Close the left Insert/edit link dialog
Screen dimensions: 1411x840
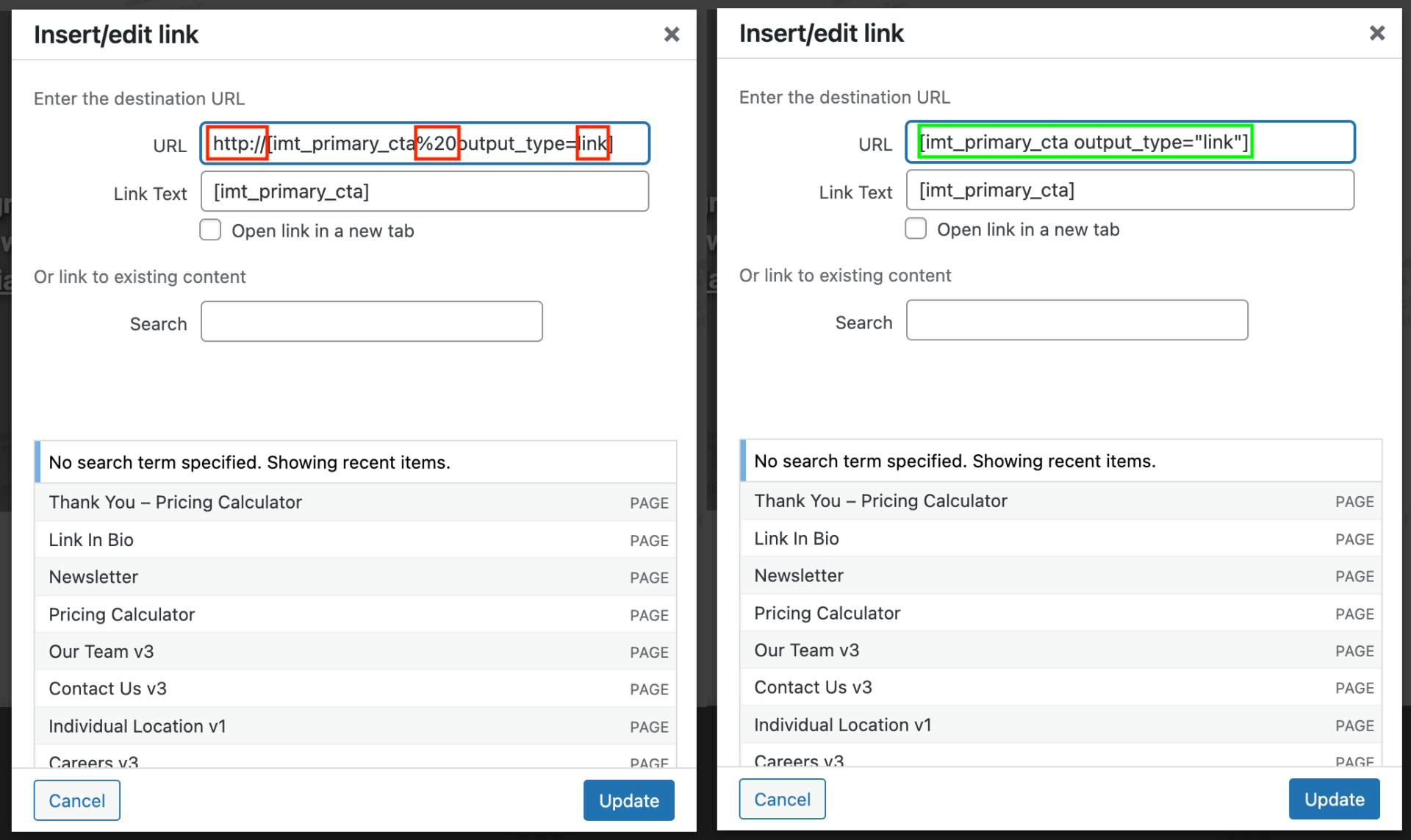(x=671, y=35)
